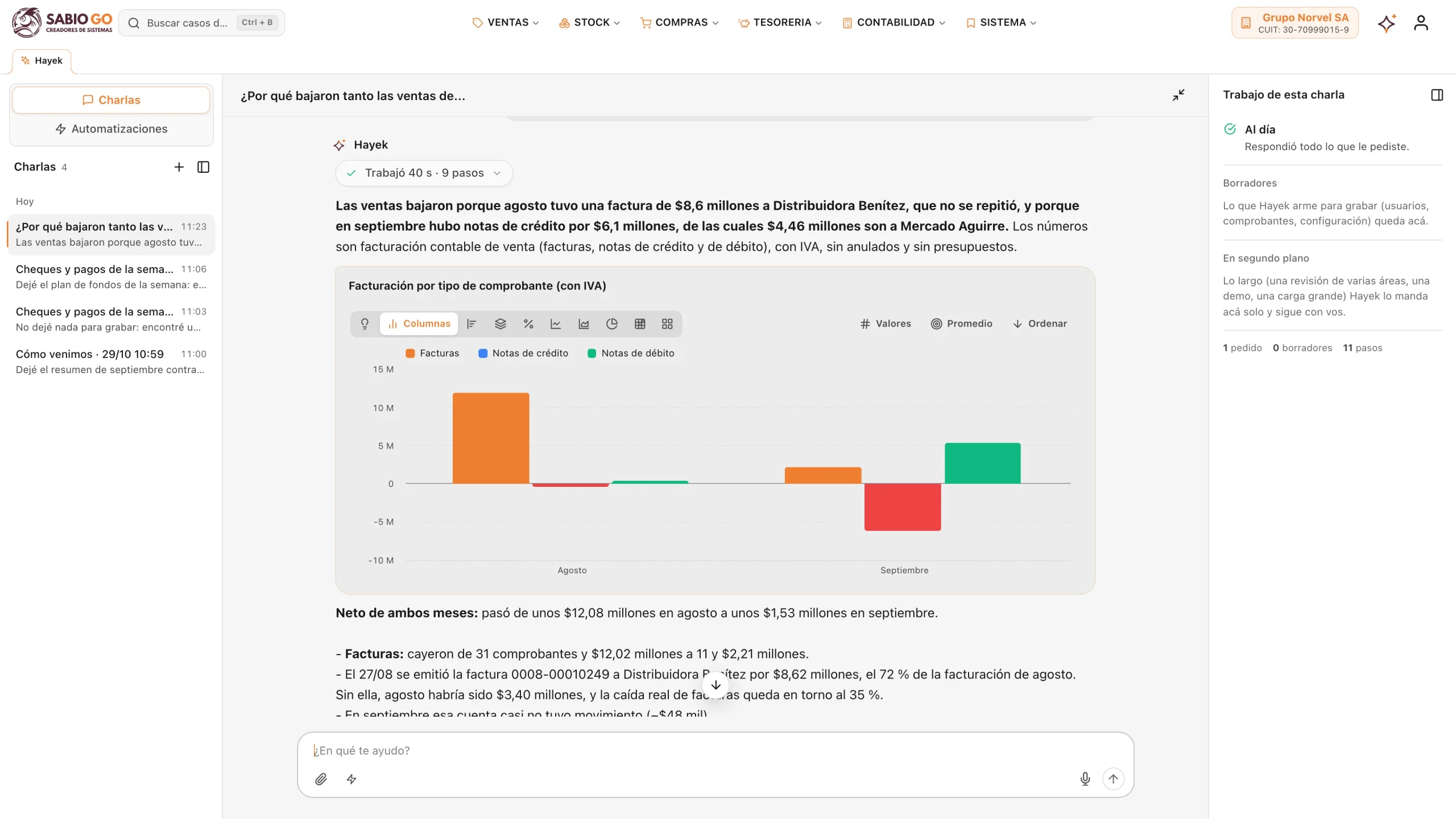The width and height of the screenshot is (1456, 819).
Task: Switch to Automatizaciones tab
Action: (111, 129)
